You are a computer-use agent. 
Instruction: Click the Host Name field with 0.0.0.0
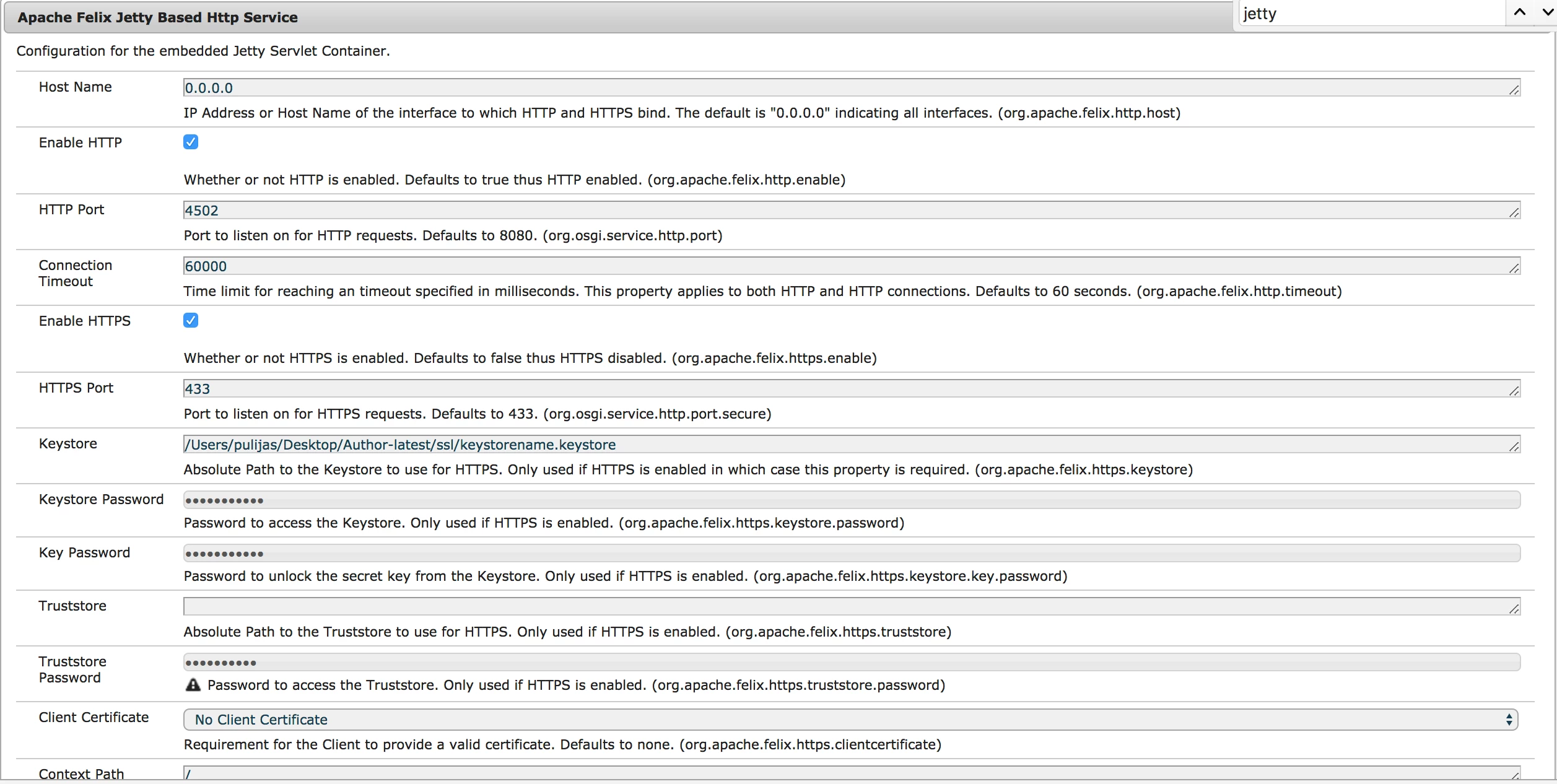(x=848, y=88)
